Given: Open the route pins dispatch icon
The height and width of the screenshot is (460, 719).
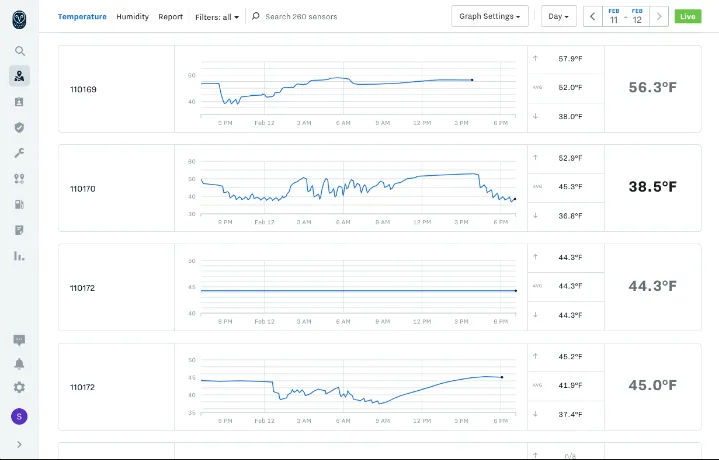Looking at the screenshot, I should pyautogui.click(x=19, y=178).
